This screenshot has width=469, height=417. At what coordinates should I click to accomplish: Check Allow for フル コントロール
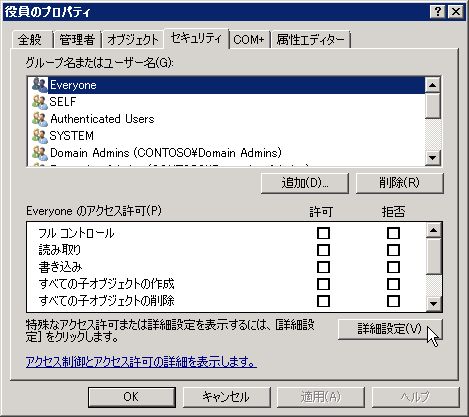323,233
